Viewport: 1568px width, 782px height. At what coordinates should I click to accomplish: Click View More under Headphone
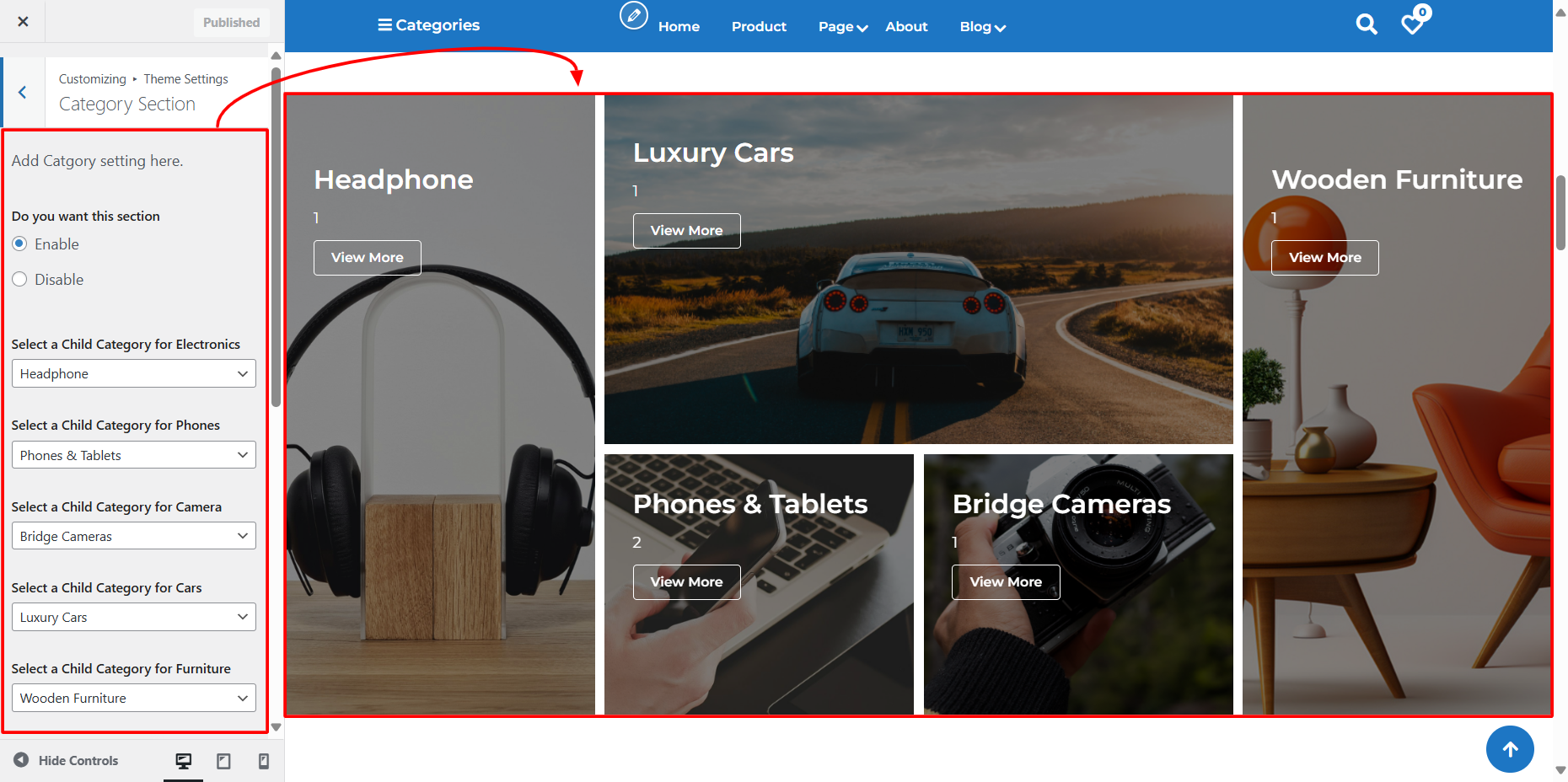tap(368, 258)
